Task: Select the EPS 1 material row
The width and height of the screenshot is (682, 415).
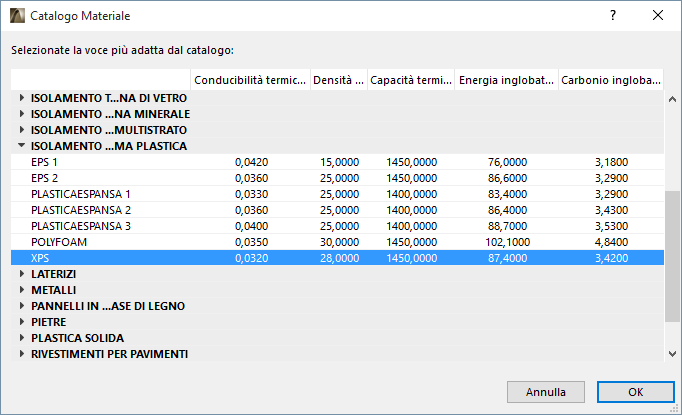Action: [x=338, y=162]
